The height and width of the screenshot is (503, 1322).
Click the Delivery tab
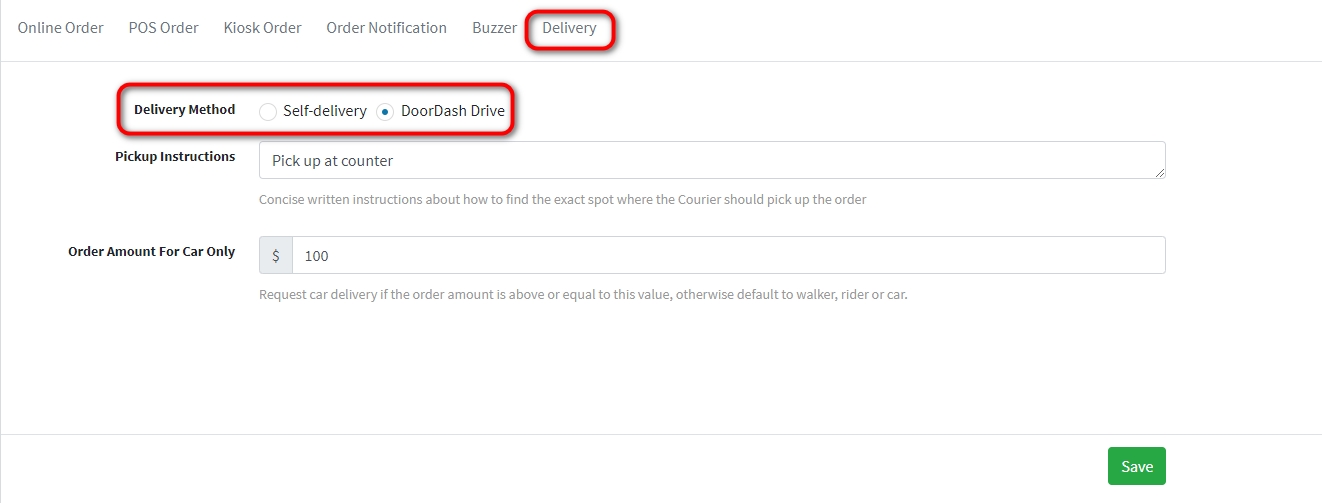click(x=569, y=28)
